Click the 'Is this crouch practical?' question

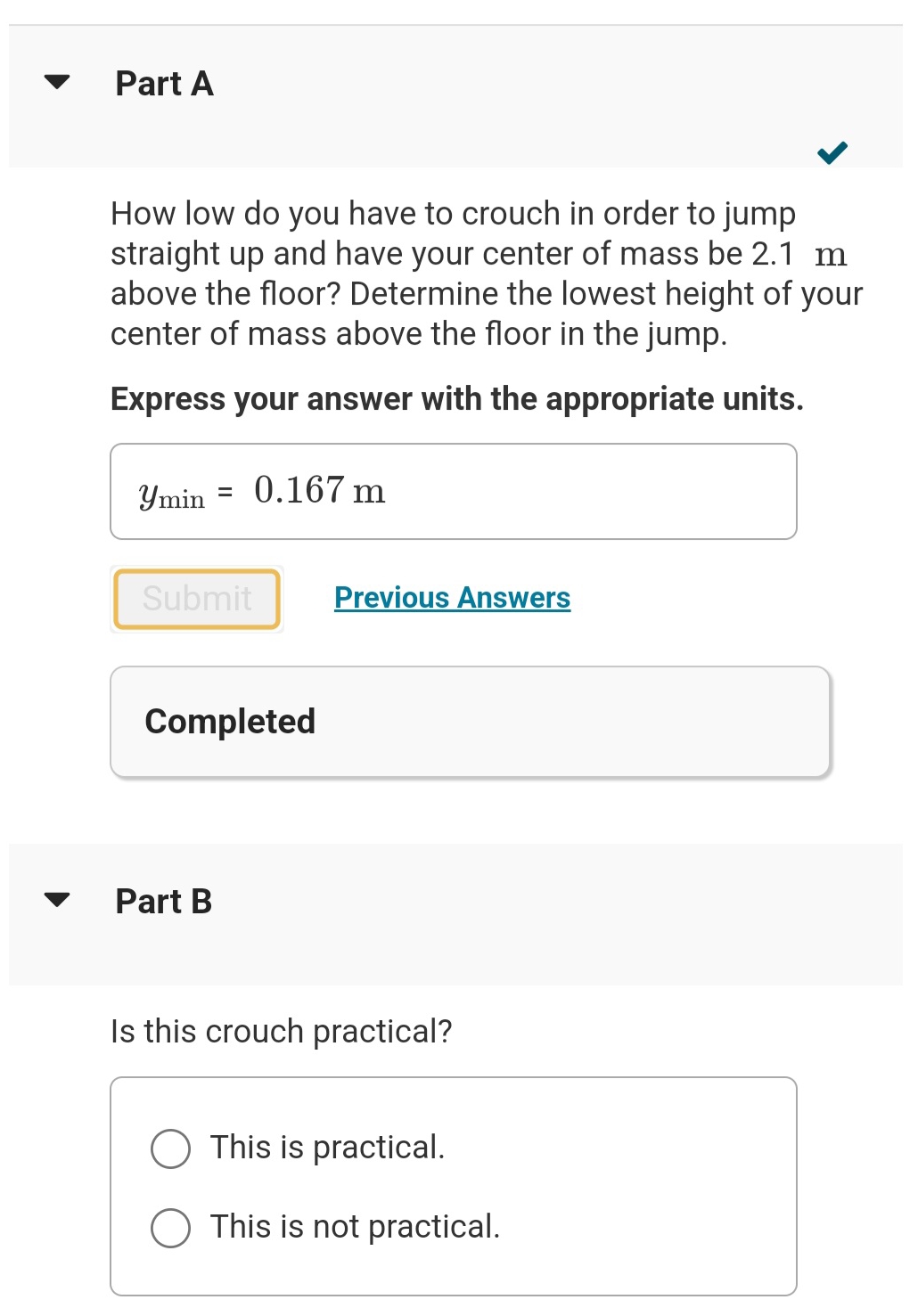(x=281, y=1031)
